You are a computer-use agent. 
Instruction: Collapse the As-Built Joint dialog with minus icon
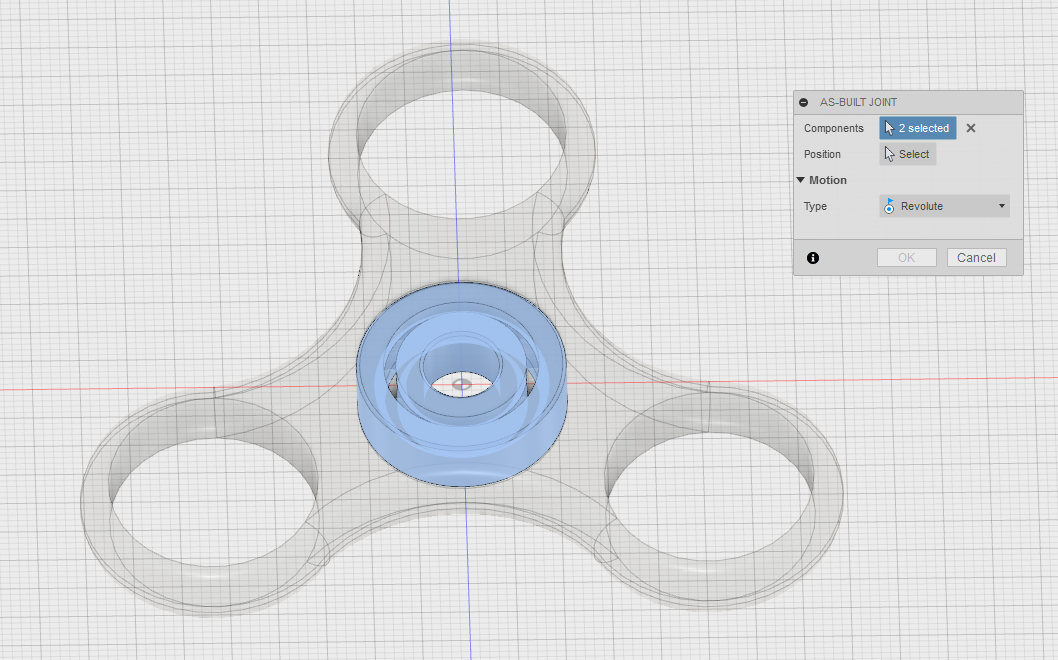point(803,103)
